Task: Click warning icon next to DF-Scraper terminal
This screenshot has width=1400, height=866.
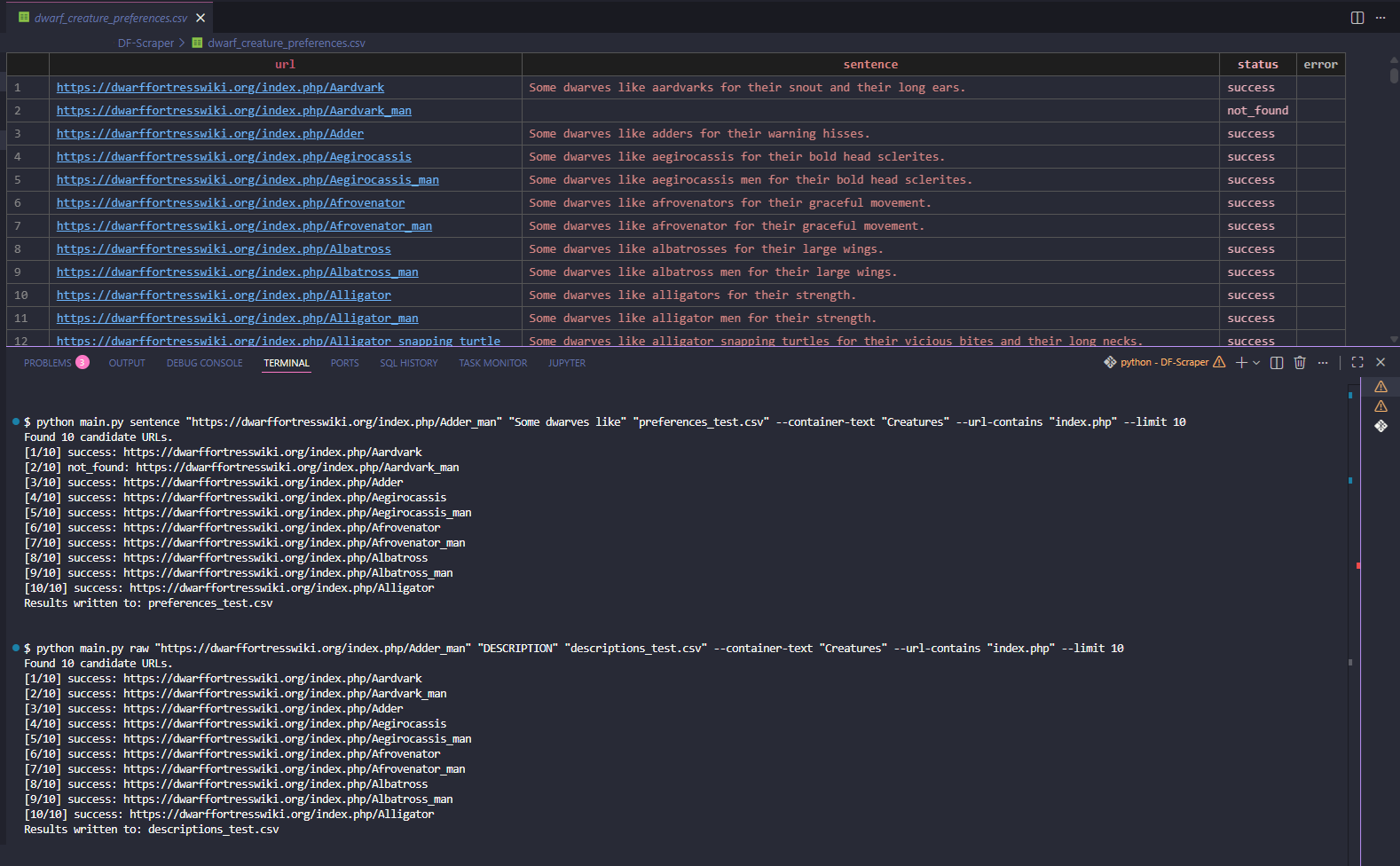Action: (x=1219, y=362)
